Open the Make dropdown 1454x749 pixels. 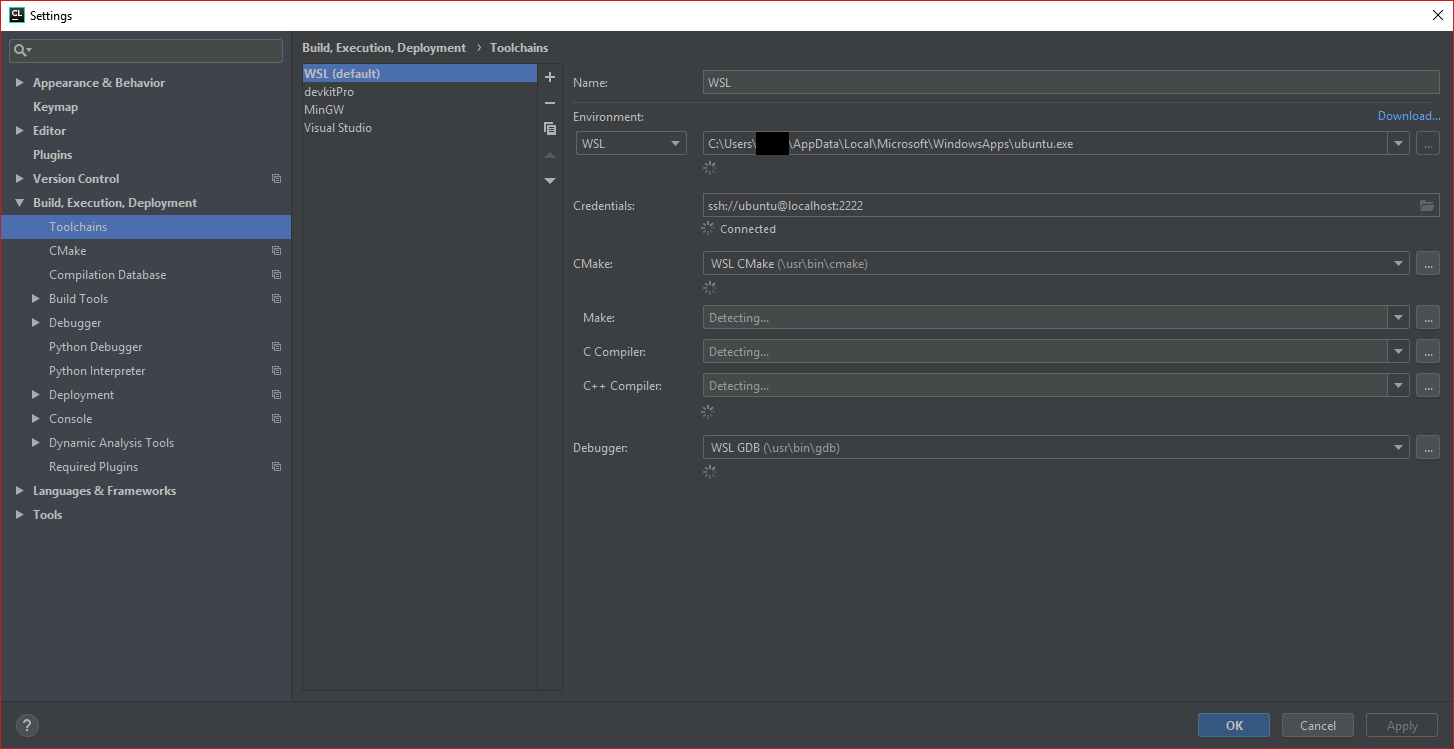pos(1398,318)
